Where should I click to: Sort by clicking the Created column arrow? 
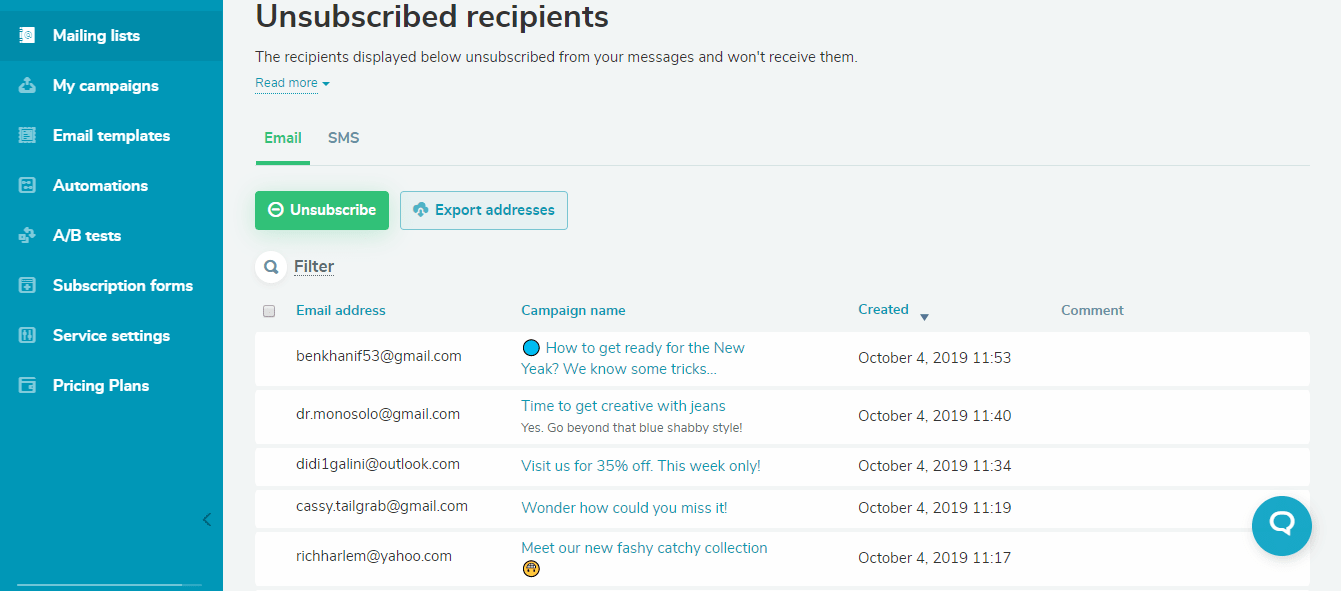point(925,316)
